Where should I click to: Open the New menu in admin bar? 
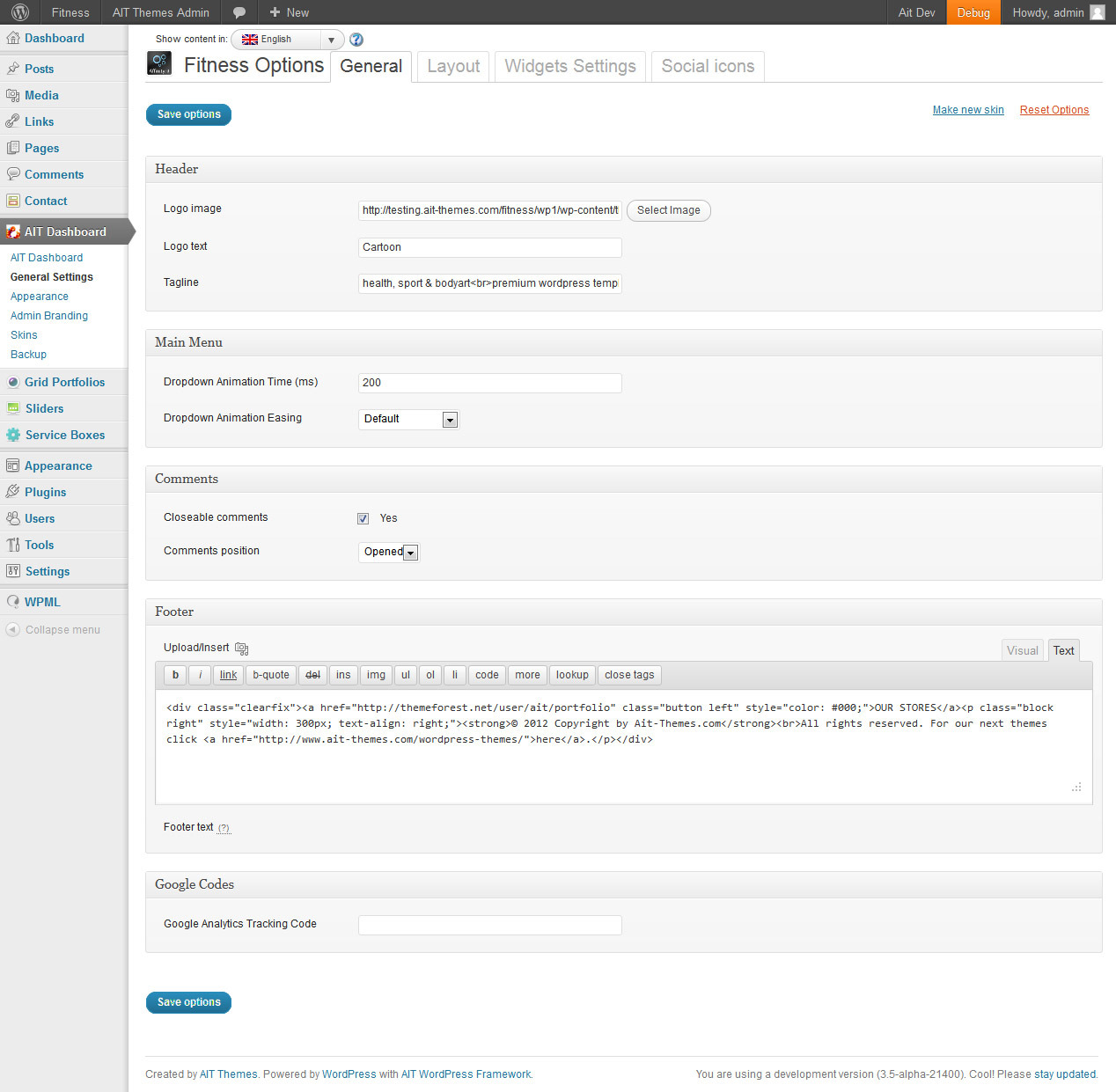pyautogui.click(x=289, y=12)
